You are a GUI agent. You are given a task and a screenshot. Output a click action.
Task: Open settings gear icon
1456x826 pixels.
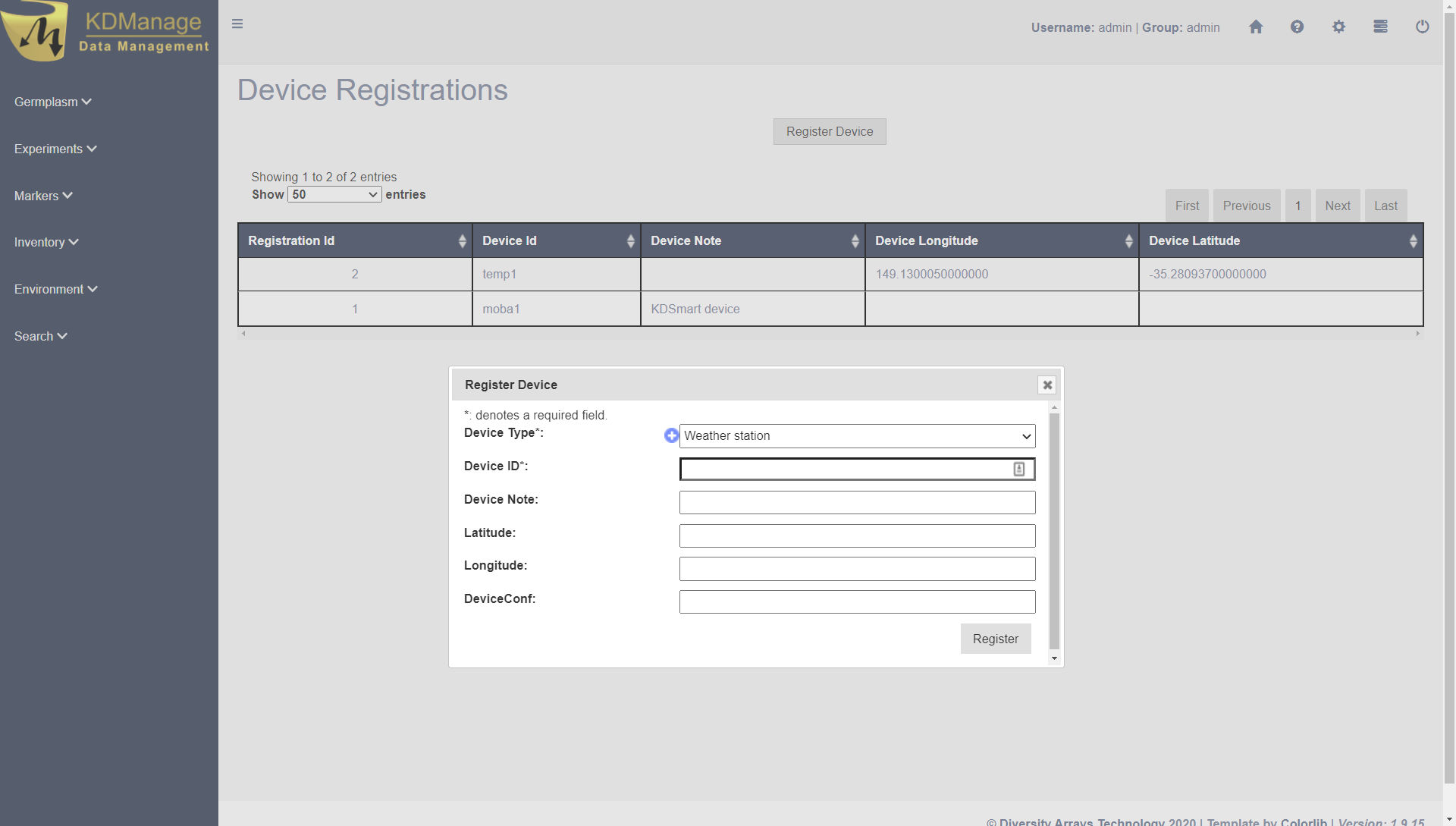tap(1338, 27)
